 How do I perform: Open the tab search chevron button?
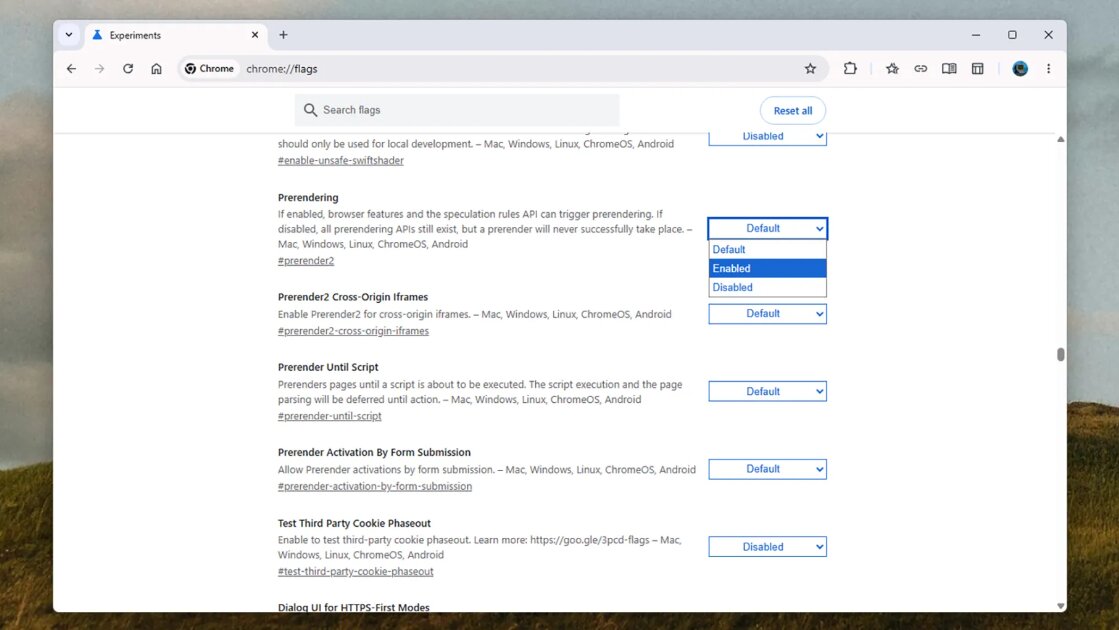tap(69, 35)
